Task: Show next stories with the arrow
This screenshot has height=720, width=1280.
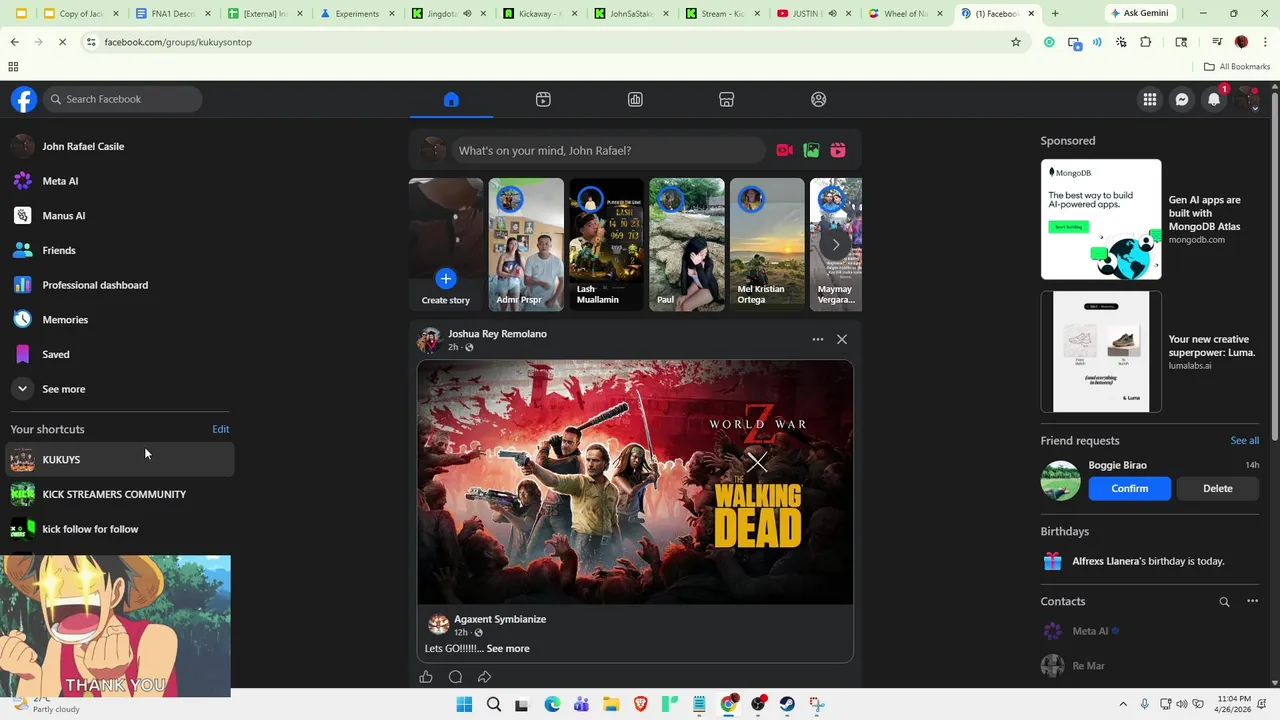Action: (x=835, y=244)
